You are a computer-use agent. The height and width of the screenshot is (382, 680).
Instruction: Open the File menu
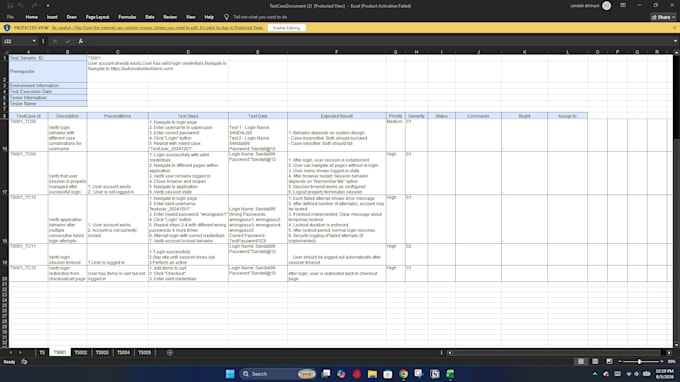[10, 17]
